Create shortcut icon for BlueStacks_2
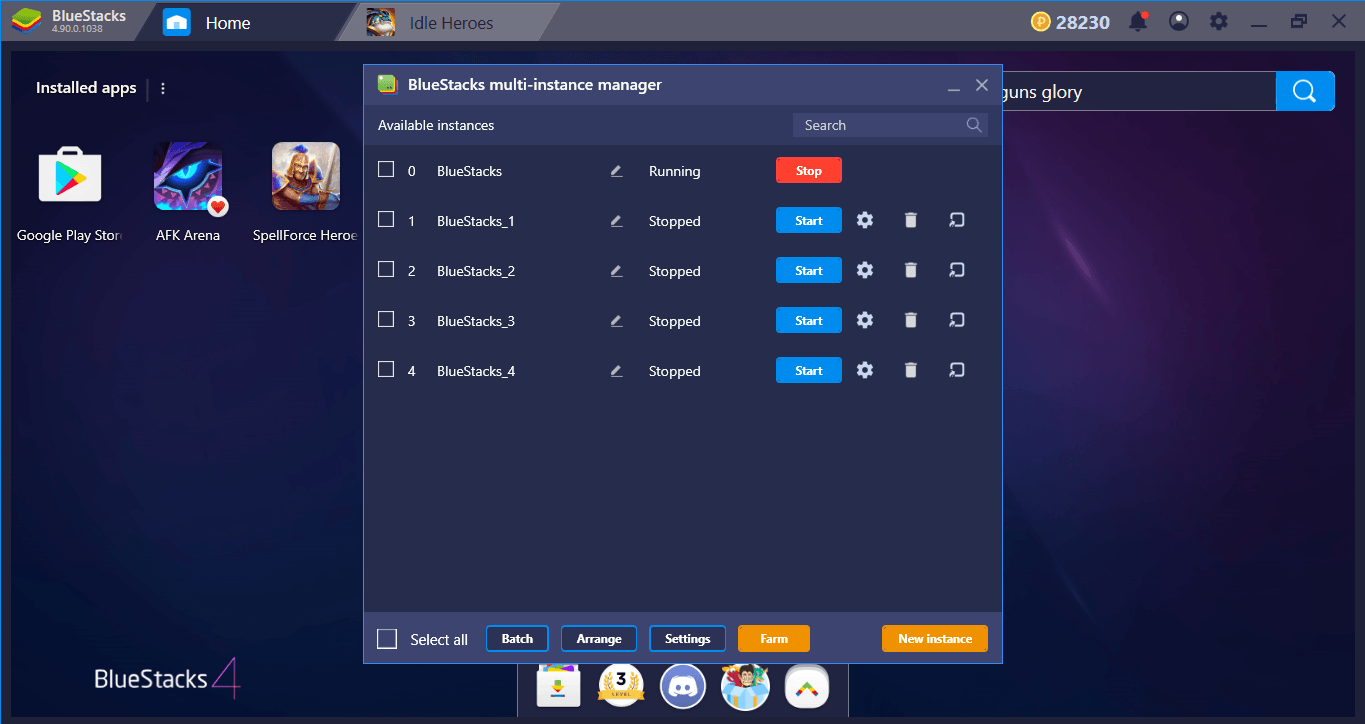 pyautogui.click(x=956, y=270)
